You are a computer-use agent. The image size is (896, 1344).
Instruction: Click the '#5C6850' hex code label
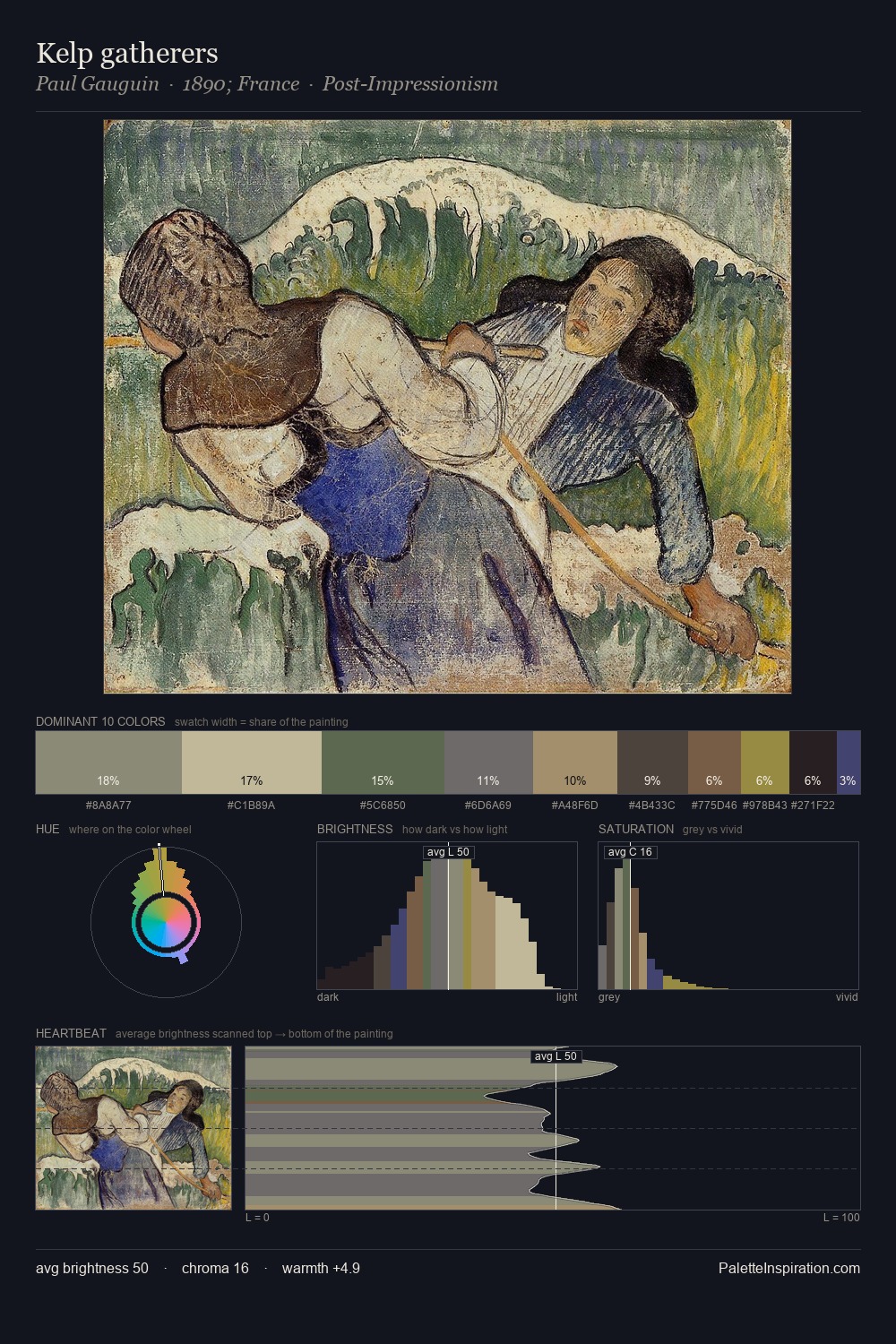383,806
